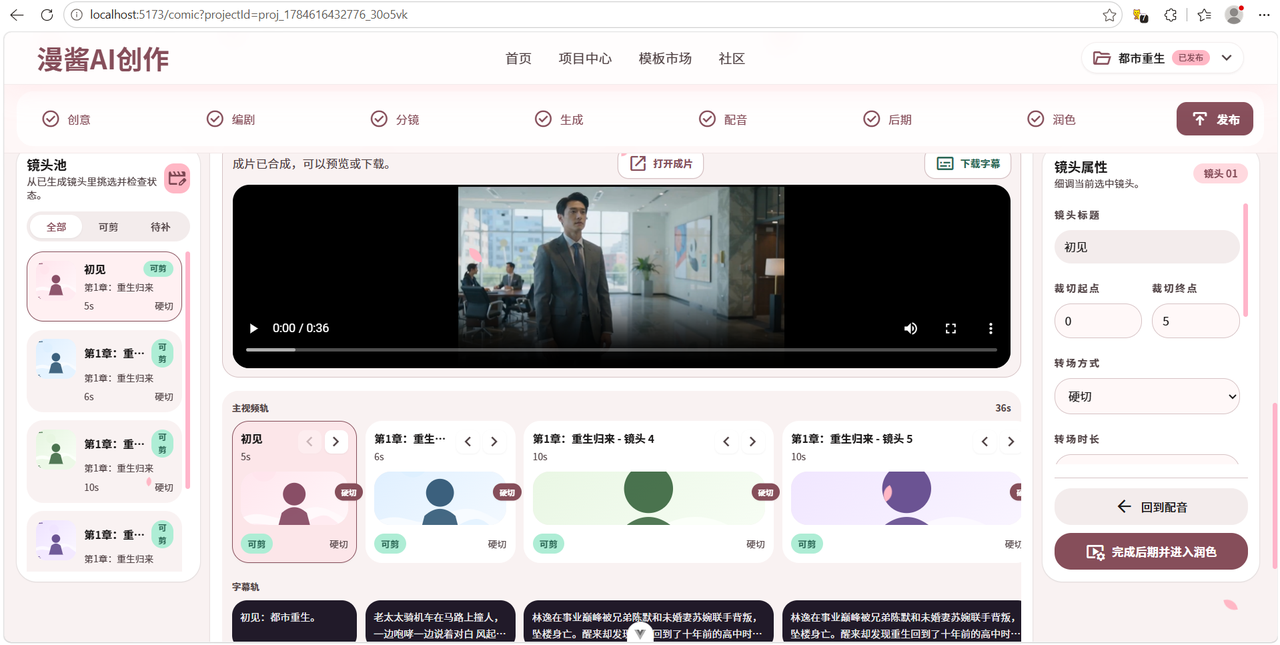Click the clapperboard icon in 镜头池
This screenshot has width=1280, height=645.
pos(177,178)
